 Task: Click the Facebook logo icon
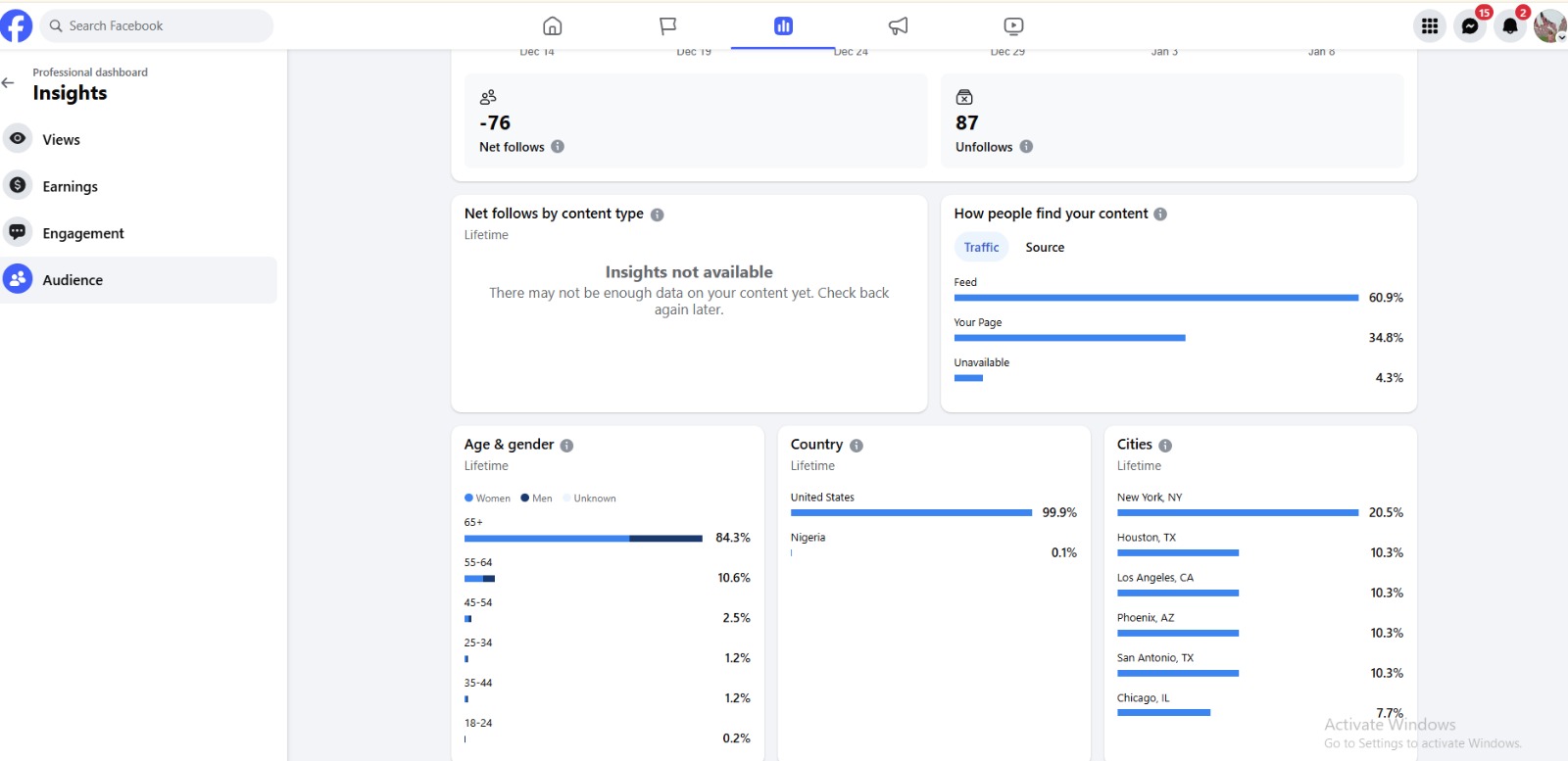click(x=16, y=25)
